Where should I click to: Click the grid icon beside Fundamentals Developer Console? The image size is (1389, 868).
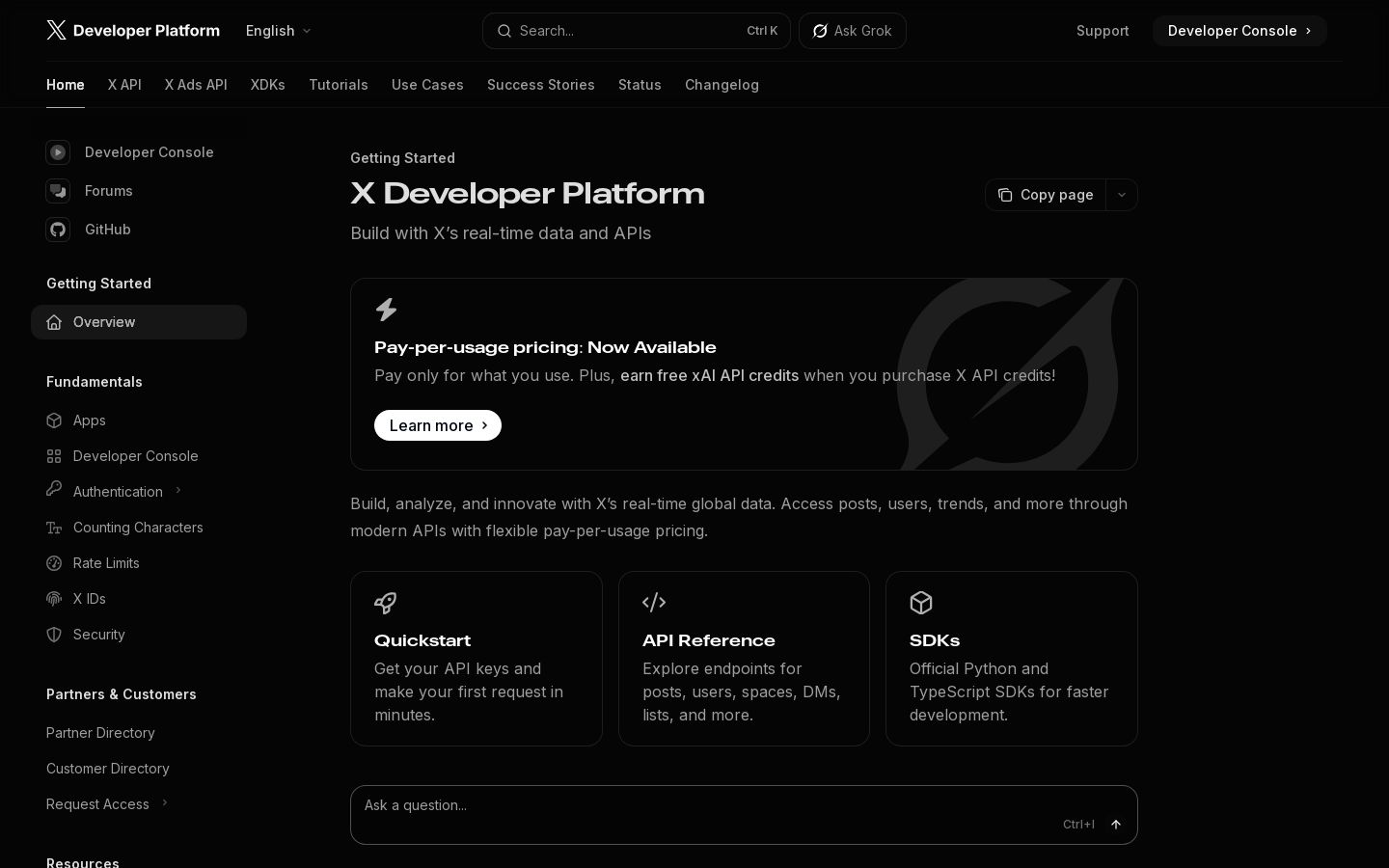click(x=54, y=456)
